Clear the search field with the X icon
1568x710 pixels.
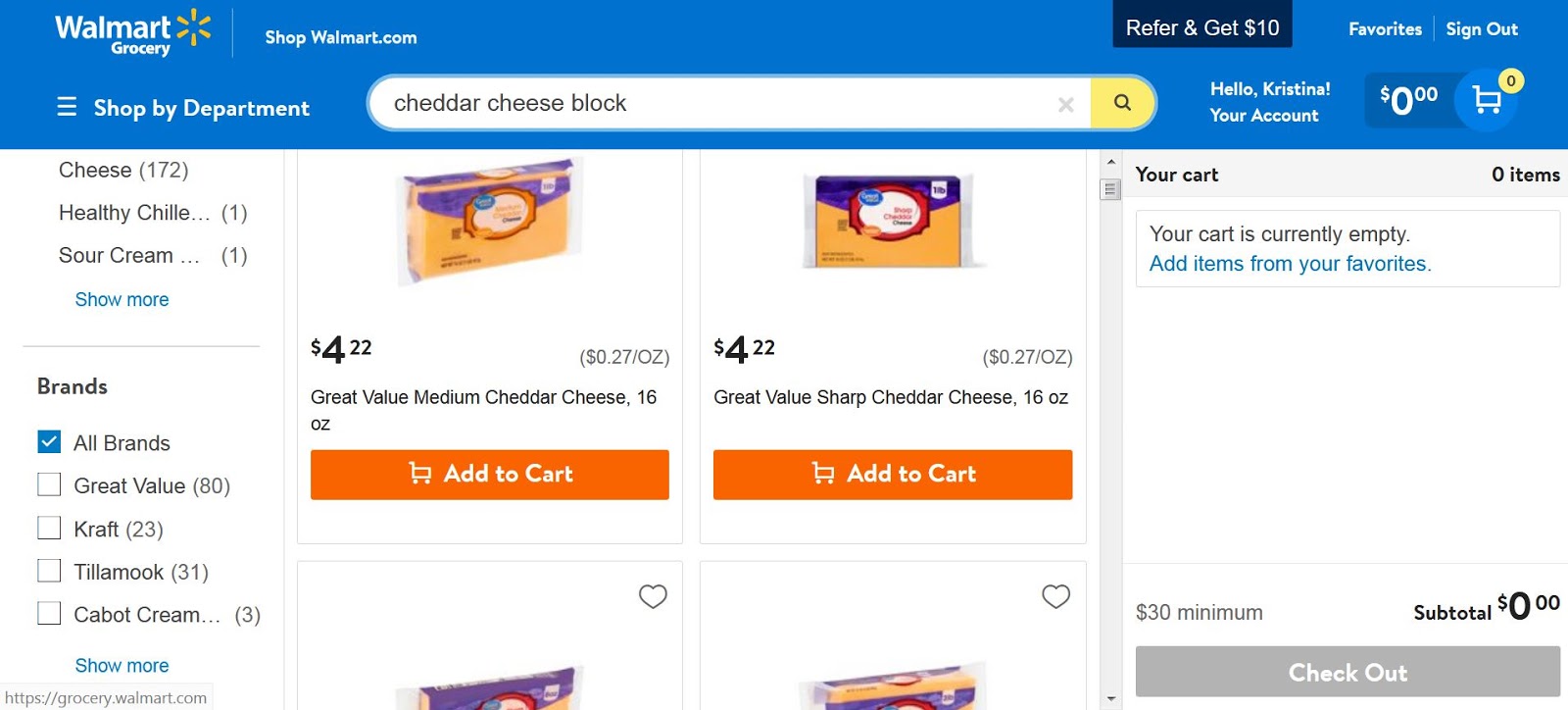pos(1066,104)
